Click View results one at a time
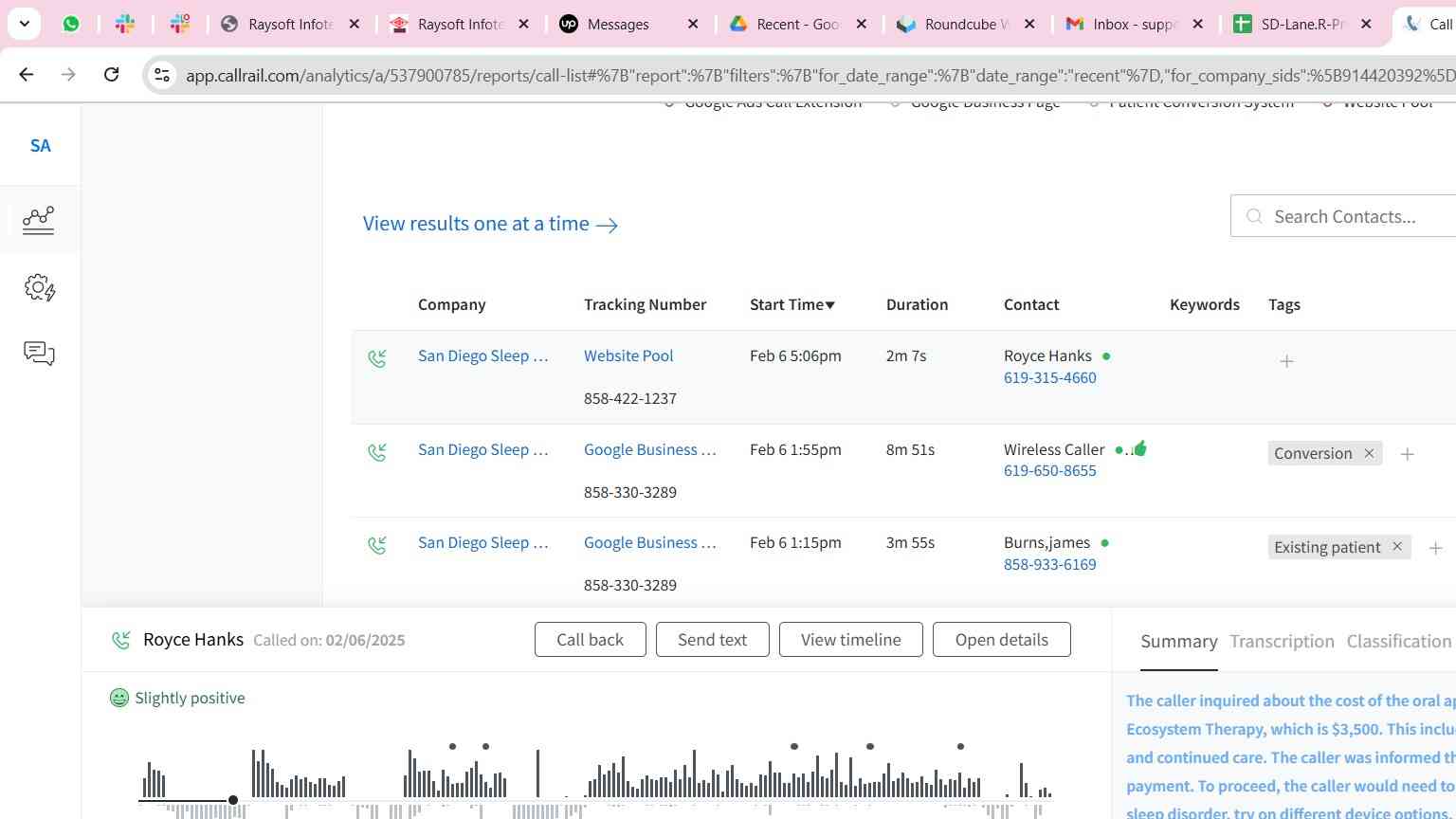 (x=491, y=224)
